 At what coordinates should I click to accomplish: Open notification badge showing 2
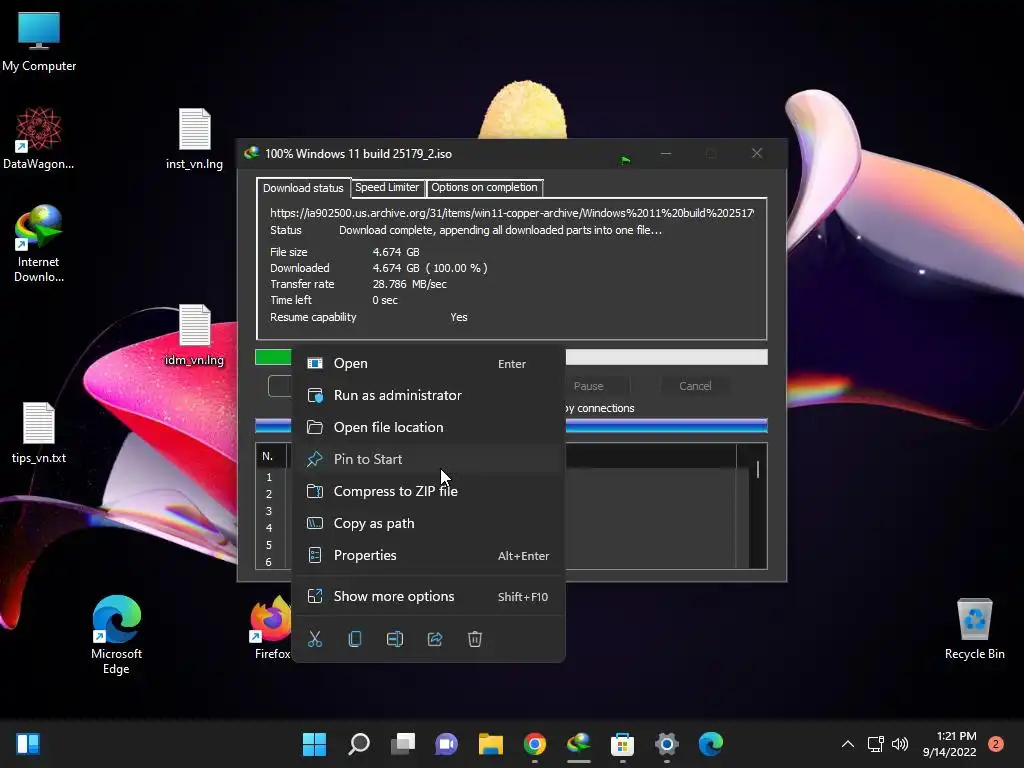click(996, 744)
